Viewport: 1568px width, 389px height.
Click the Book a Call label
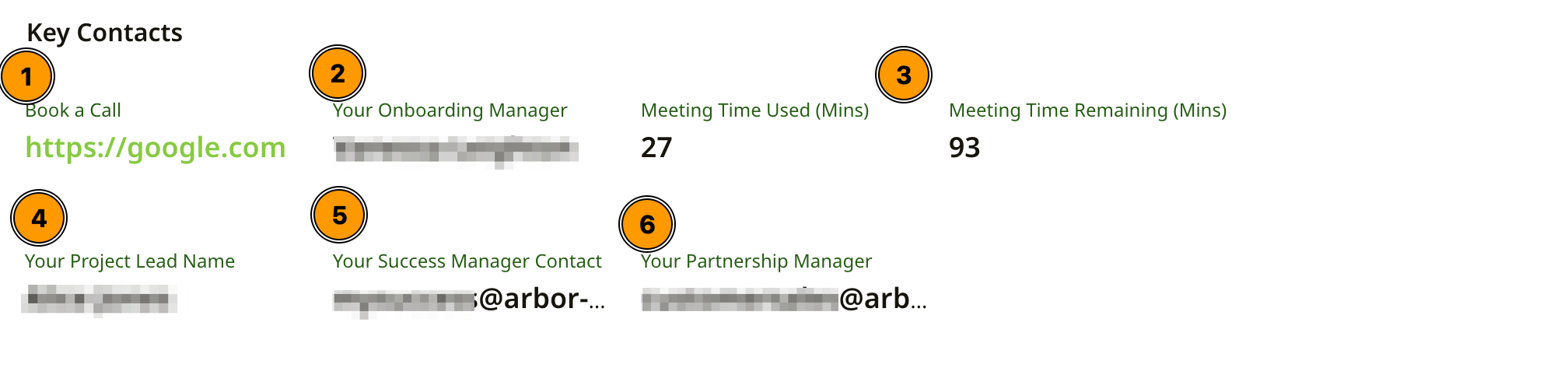coord(73,110)
